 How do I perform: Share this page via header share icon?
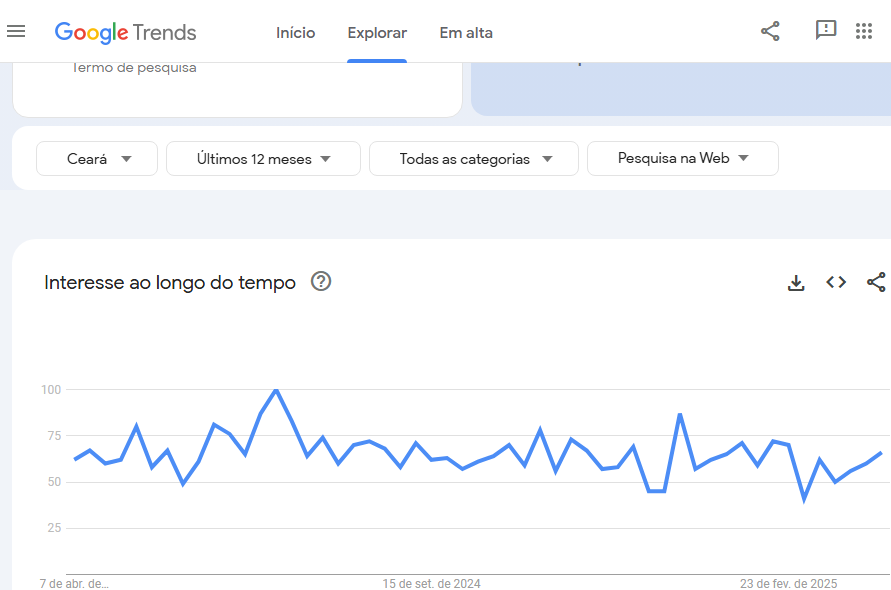(770, 31)
